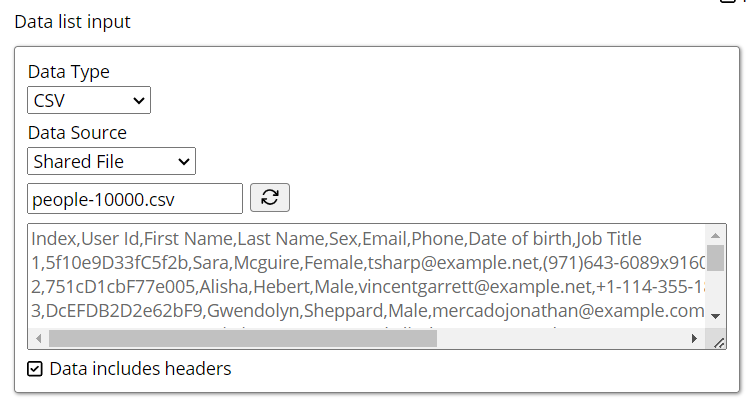The width and height of the screenshot is (750, 403).
Task: Open the Data Type CSV dropdown
Action: click(x=89, y=100)
